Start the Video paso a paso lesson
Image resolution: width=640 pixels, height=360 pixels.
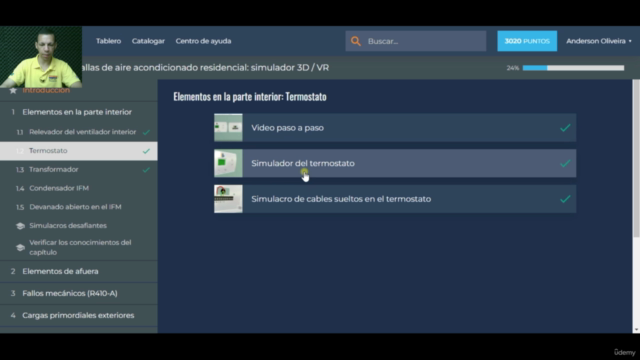(395, 128)
